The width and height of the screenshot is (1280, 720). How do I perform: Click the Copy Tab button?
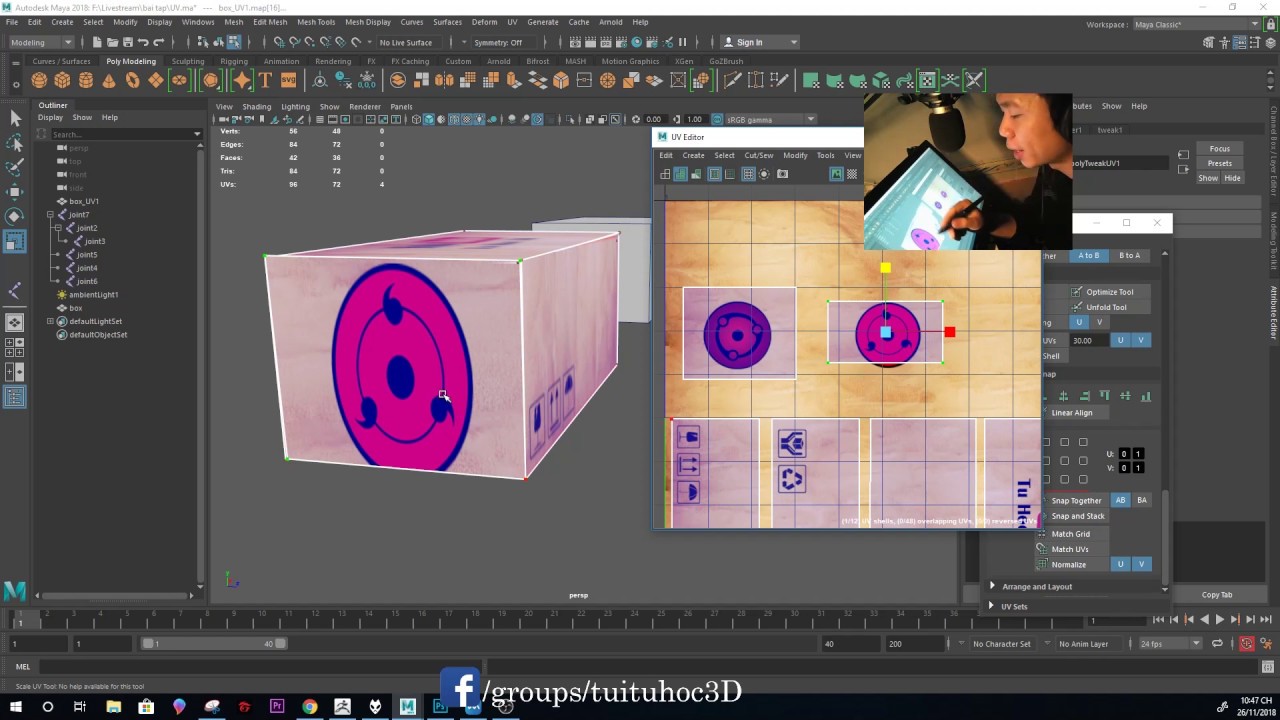[1217, 595]
